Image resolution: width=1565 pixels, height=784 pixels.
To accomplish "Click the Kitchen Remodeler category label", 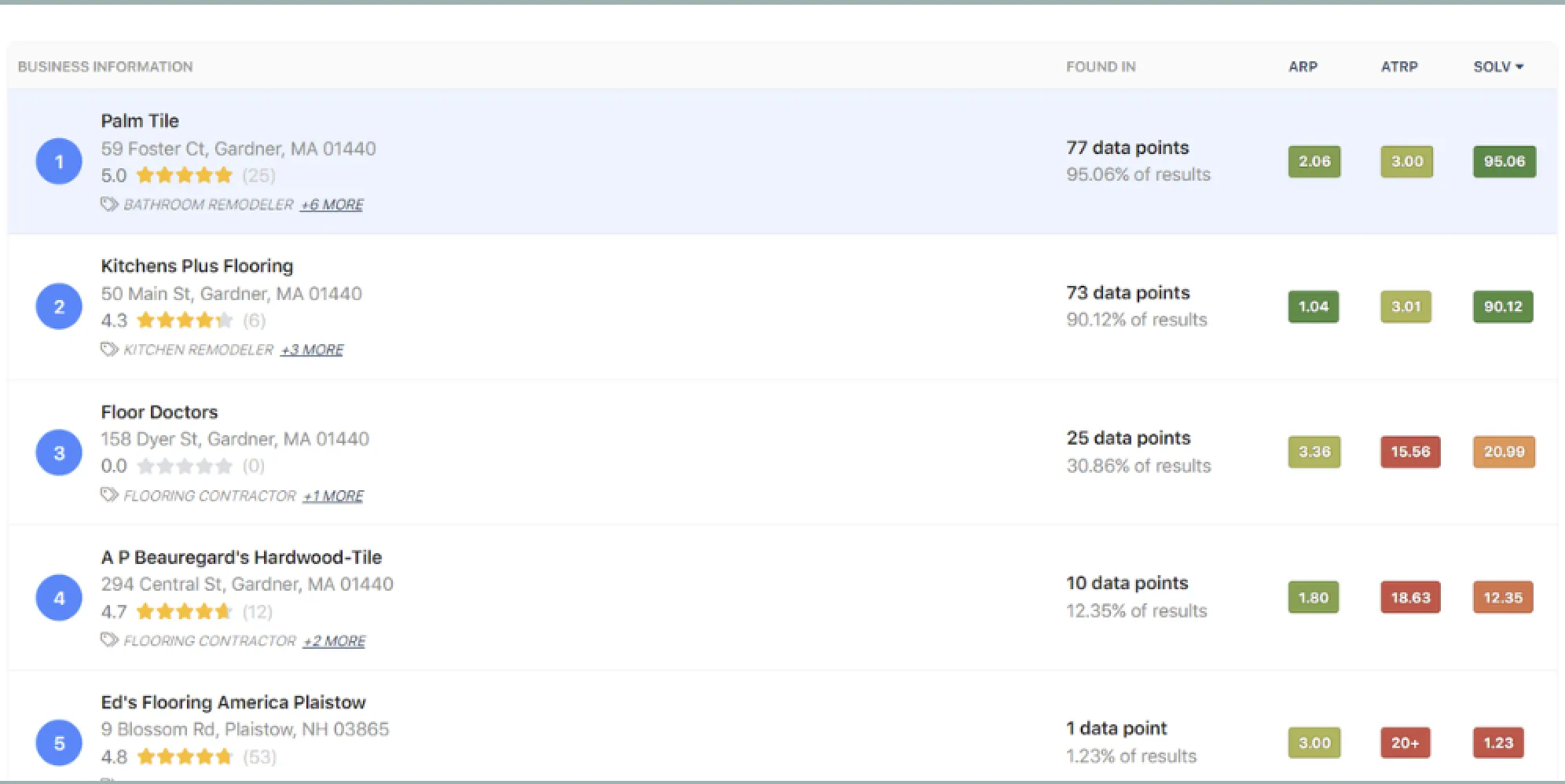I will 198,350.
